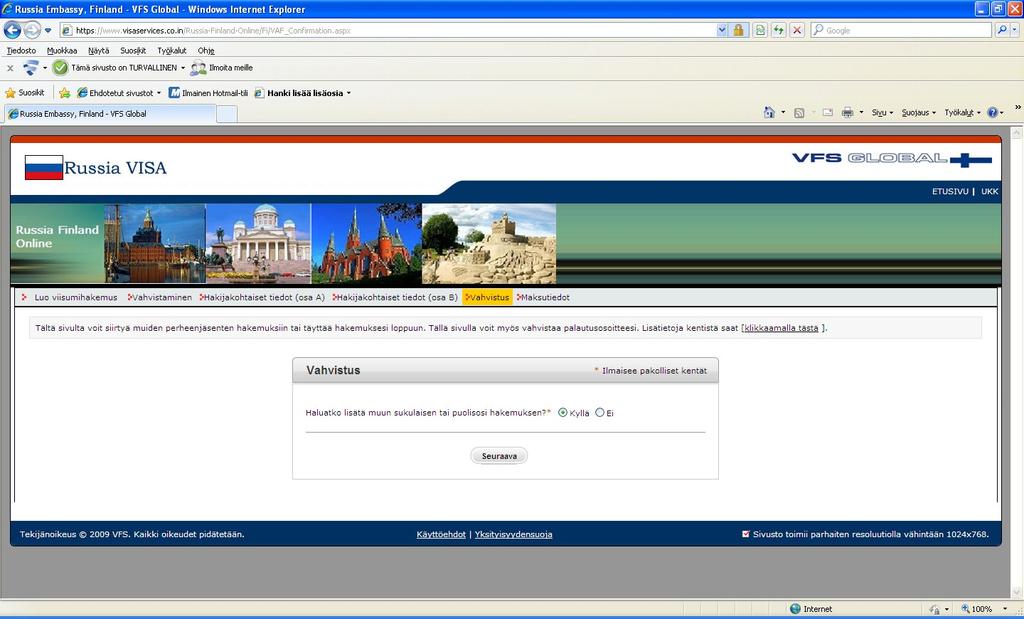Stop page loading with the red X icon
Screen dimensions: 1024x619
(x=797, y=30)
